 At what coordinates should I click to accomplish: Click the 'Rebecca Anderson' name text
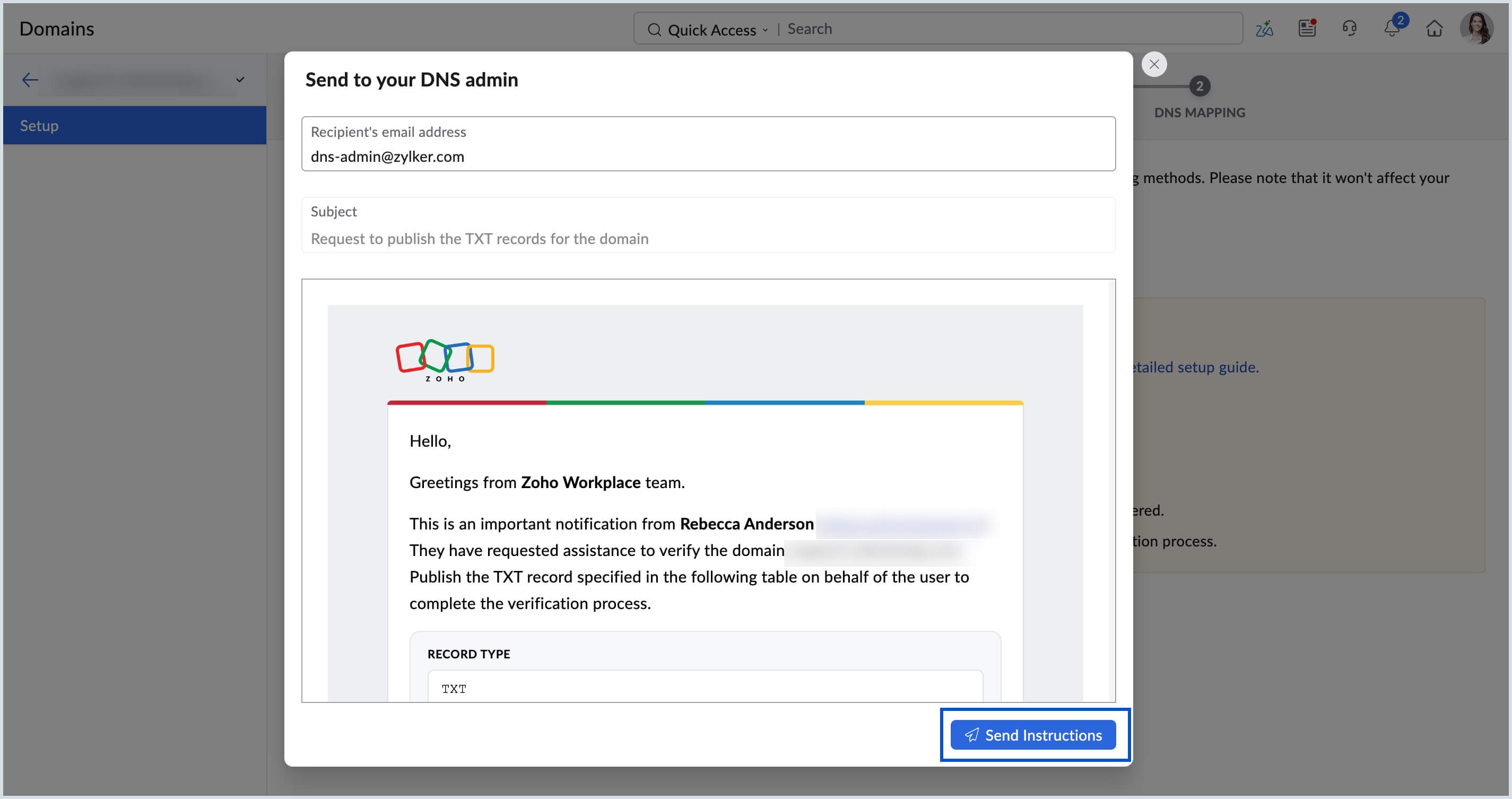(x=746, y=523)
